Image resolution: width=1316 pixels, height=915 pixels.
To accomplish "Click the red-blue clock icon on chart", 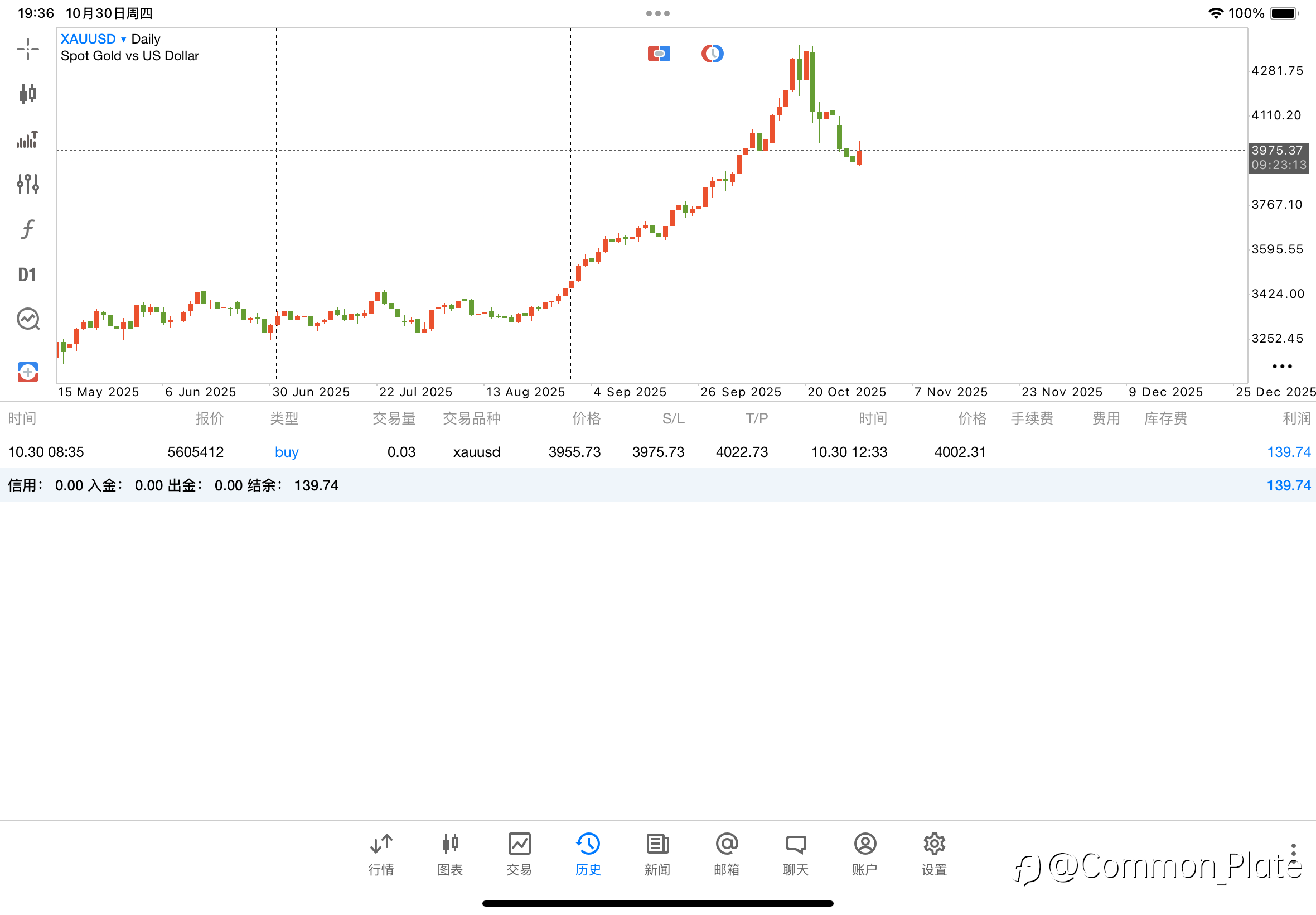I will coord(712,54).
